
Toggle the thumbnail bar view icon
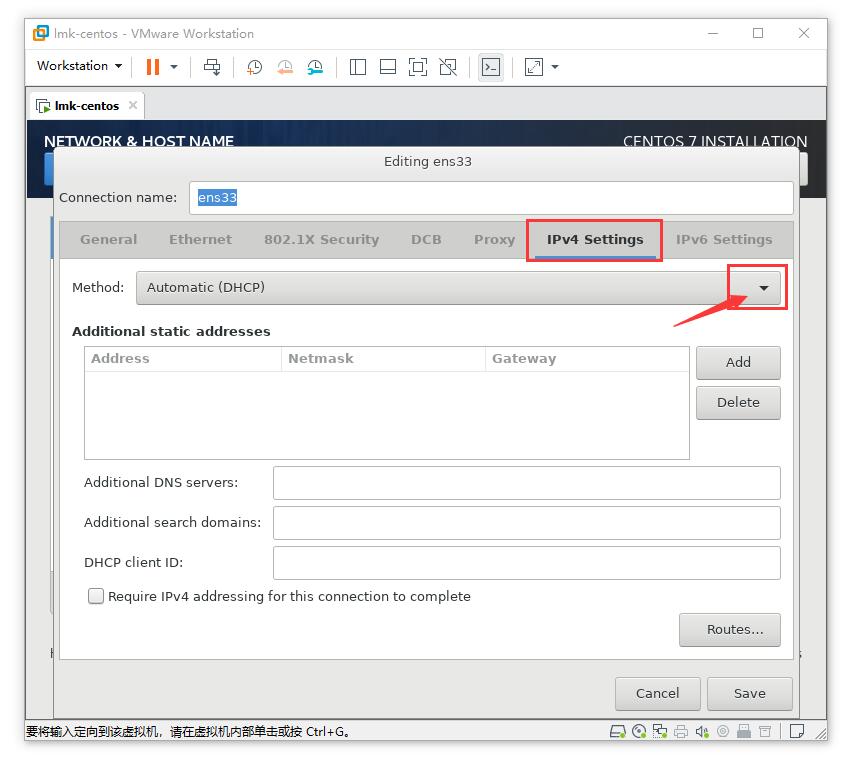(388, 67)
